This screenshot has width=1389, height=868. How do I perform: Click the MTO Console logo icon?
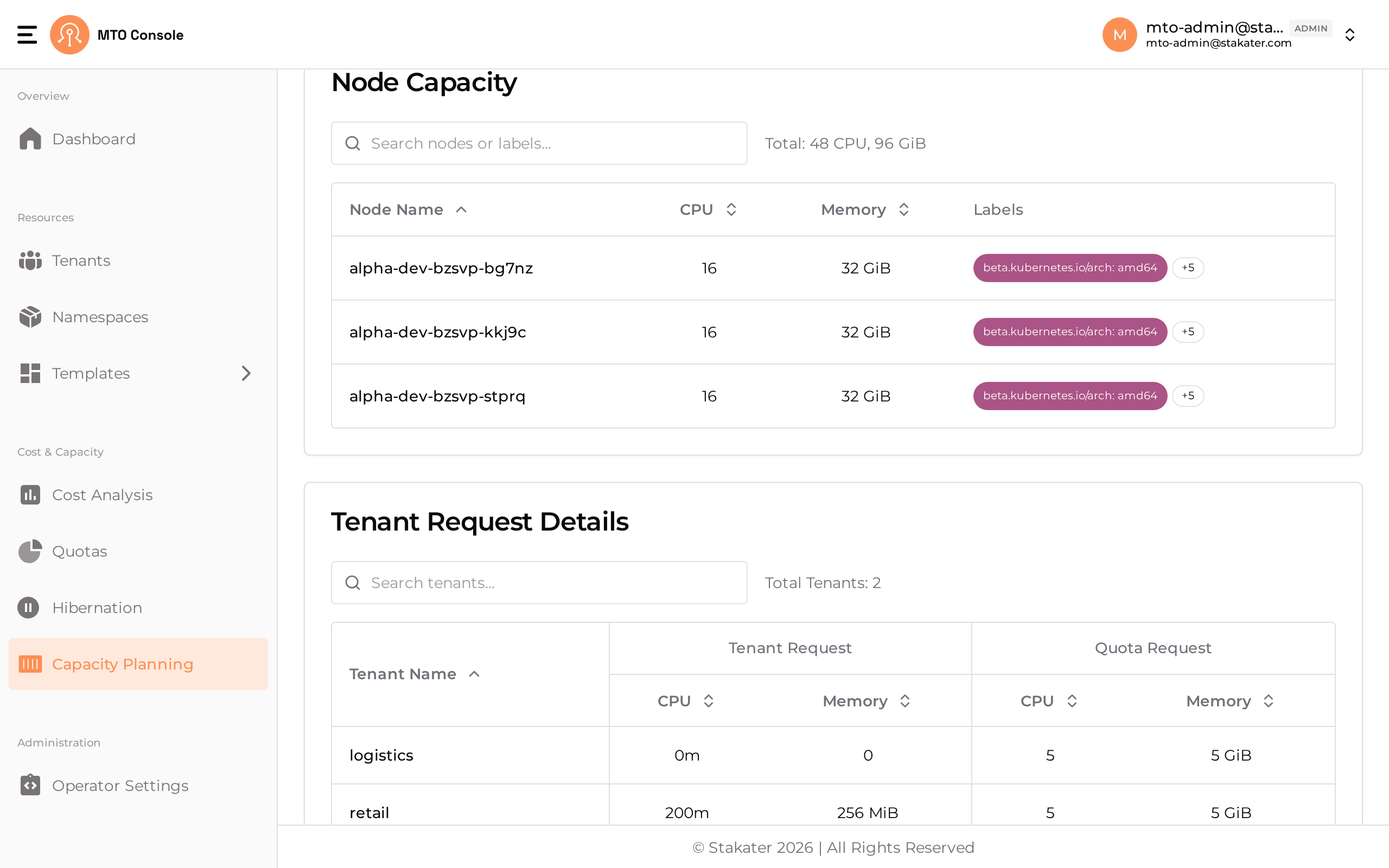coord(69,34)
